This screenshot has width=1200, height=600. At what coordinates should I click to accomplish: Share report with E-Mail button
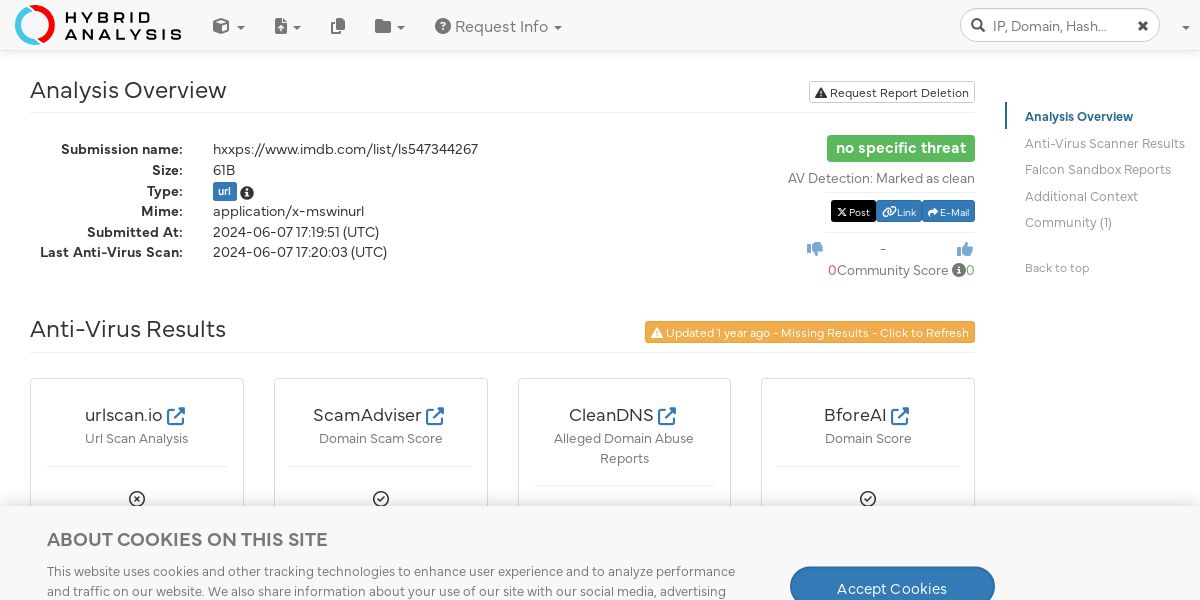click(948, 212)
